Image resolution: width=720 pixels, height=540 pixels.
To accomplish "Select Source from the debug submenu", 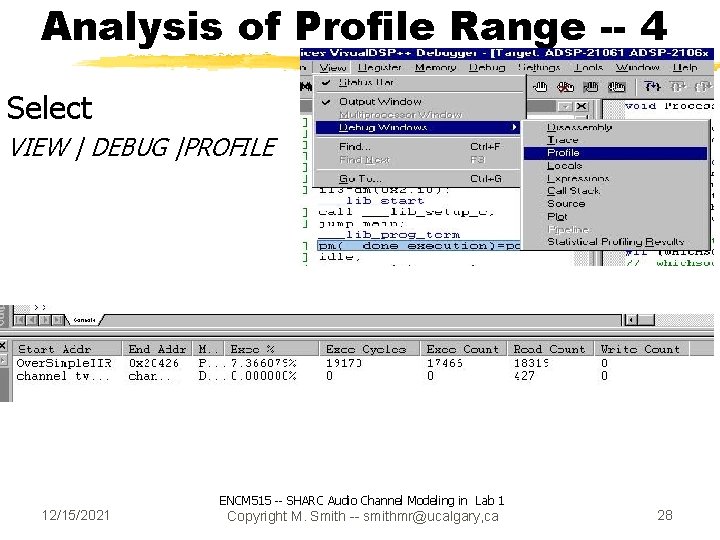I will click(x=615, y=203).
